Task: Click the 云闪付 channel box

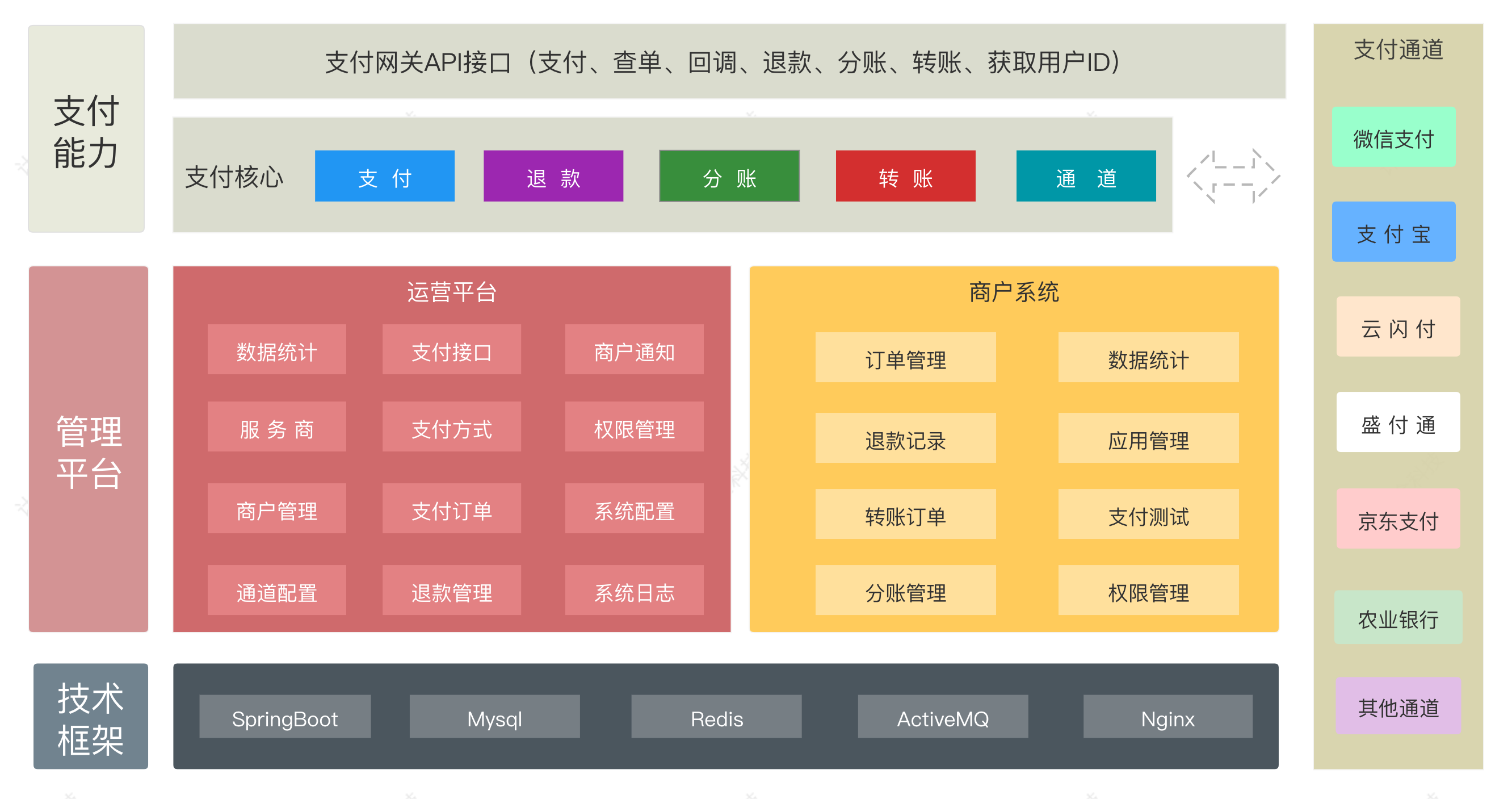Action: click(x=1397, y=327)
